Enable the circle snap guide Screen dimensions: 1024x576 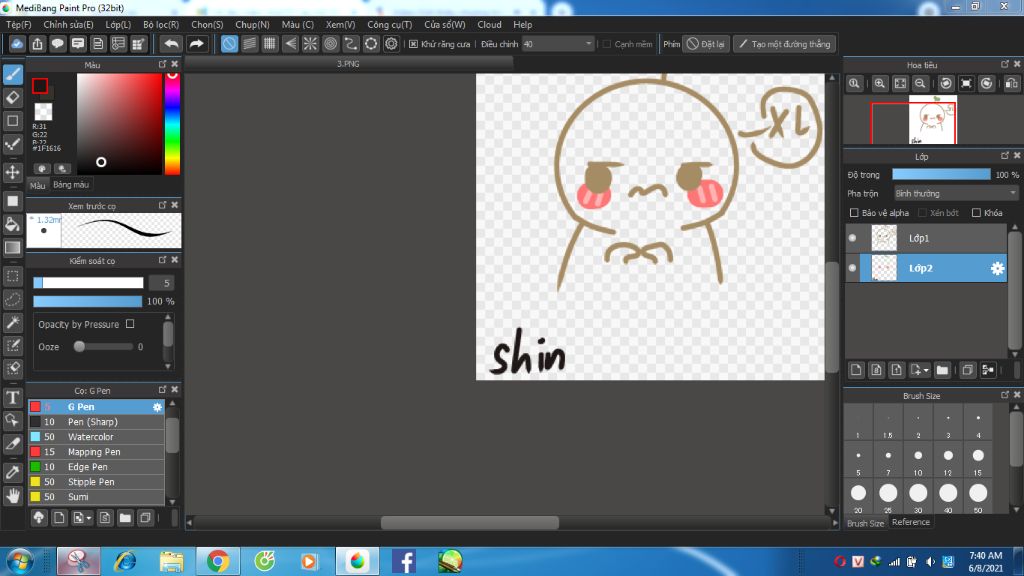coord(330,44)
